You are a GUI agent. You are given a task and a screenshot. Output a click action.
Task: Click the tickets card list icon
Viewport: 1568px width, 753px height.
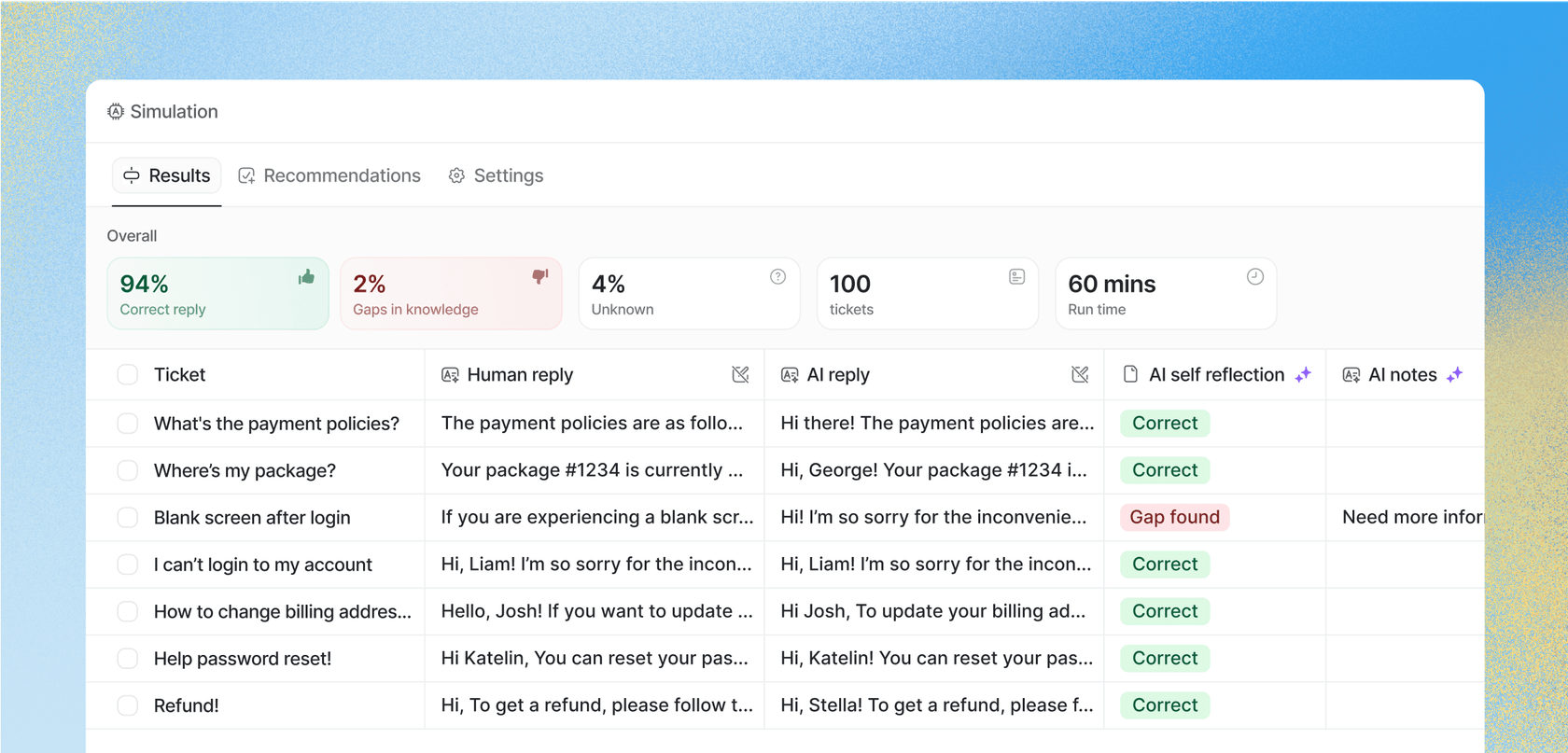pyautogui.click(x=1016, y=277)
